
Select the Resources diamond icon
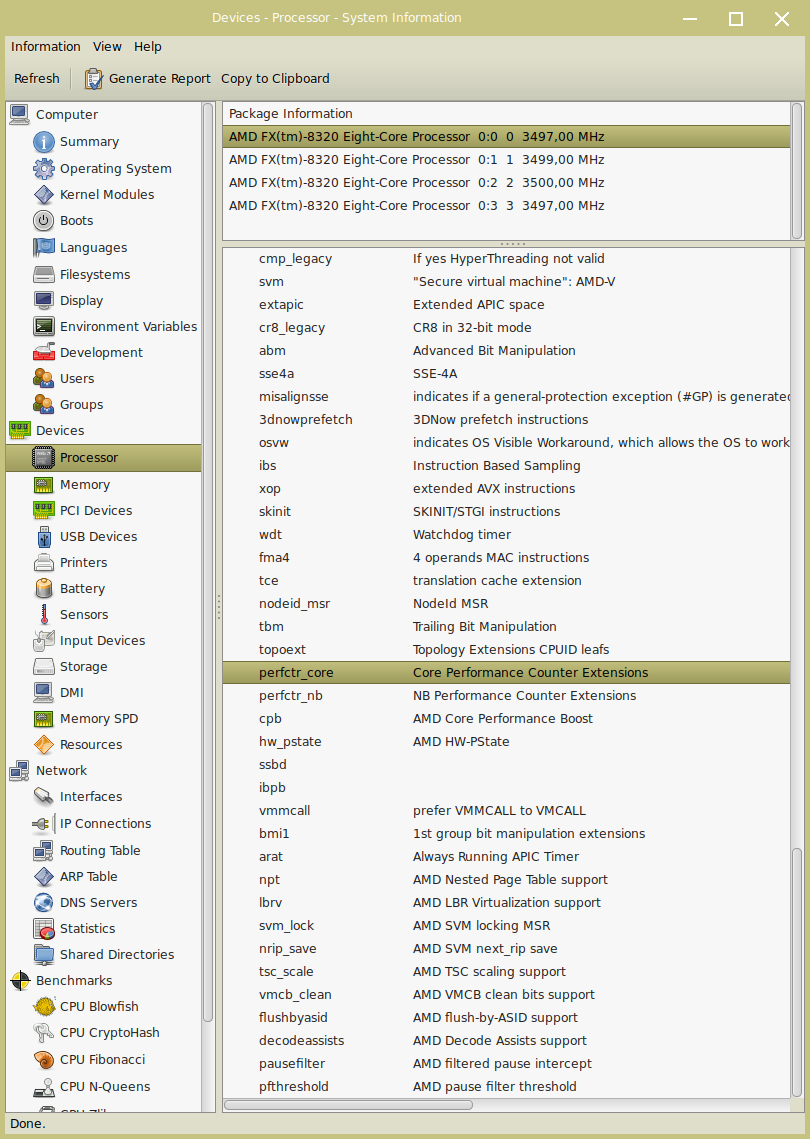click(x=44, y=745)
